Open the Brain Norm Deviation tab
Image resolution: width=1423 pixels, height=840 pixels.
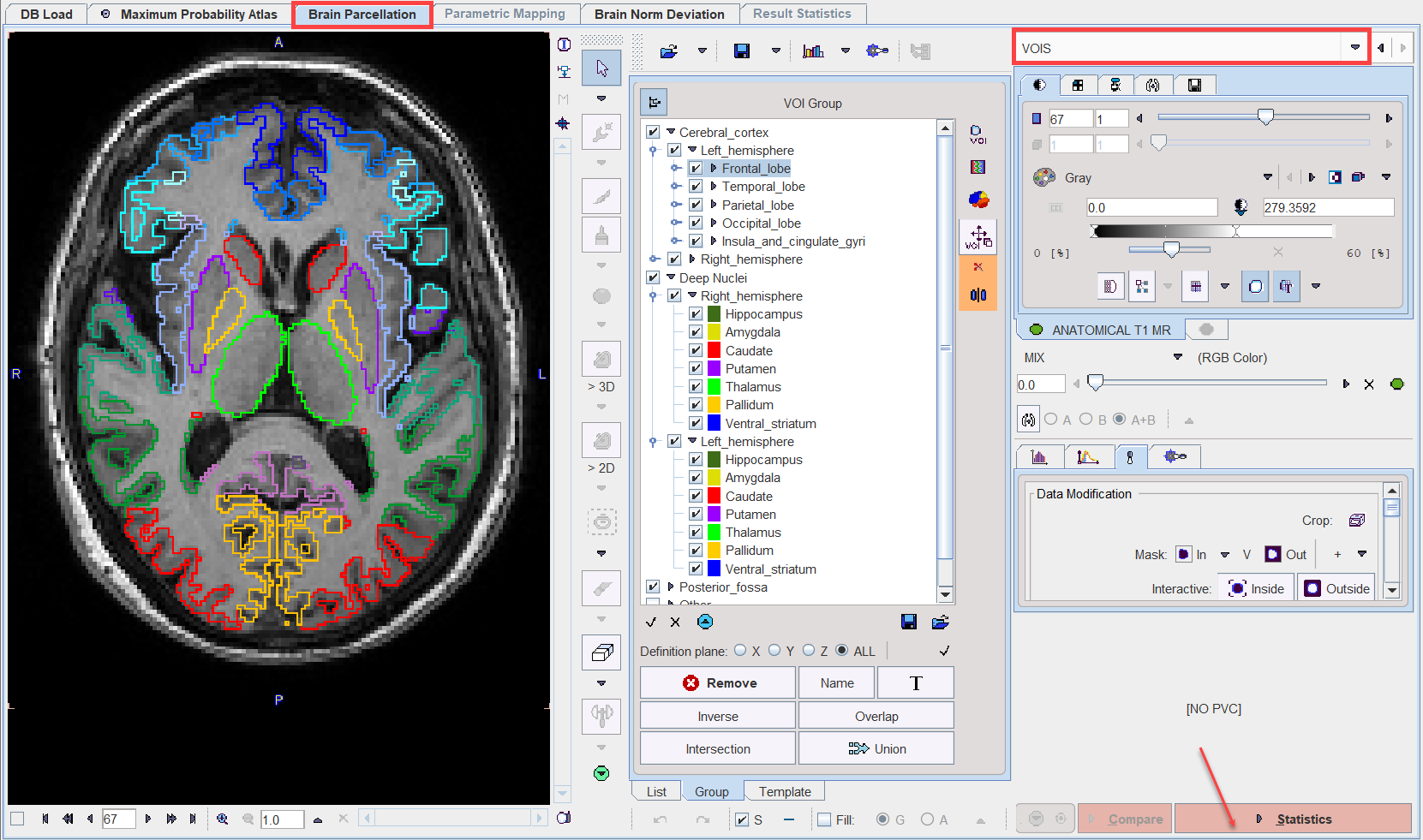(659, 14)
